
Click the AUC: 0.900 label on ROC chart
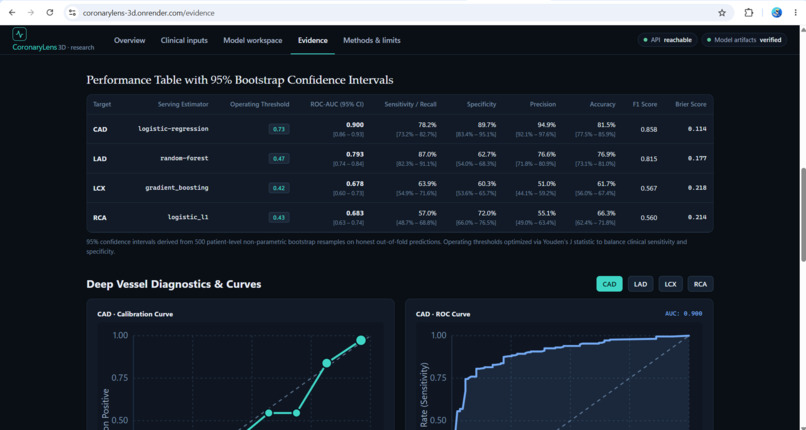pyautogui.click(x=685, y=313)
